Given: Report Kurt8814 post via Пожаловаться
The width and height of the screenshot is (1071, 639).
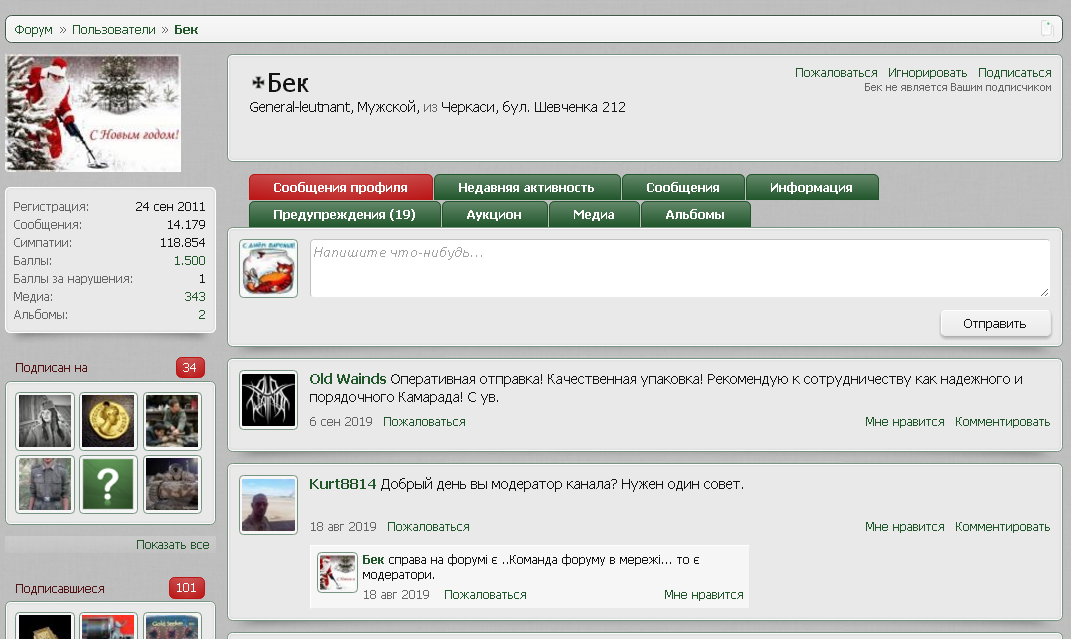Looking at the screenshot, I should tap(428, 526).
